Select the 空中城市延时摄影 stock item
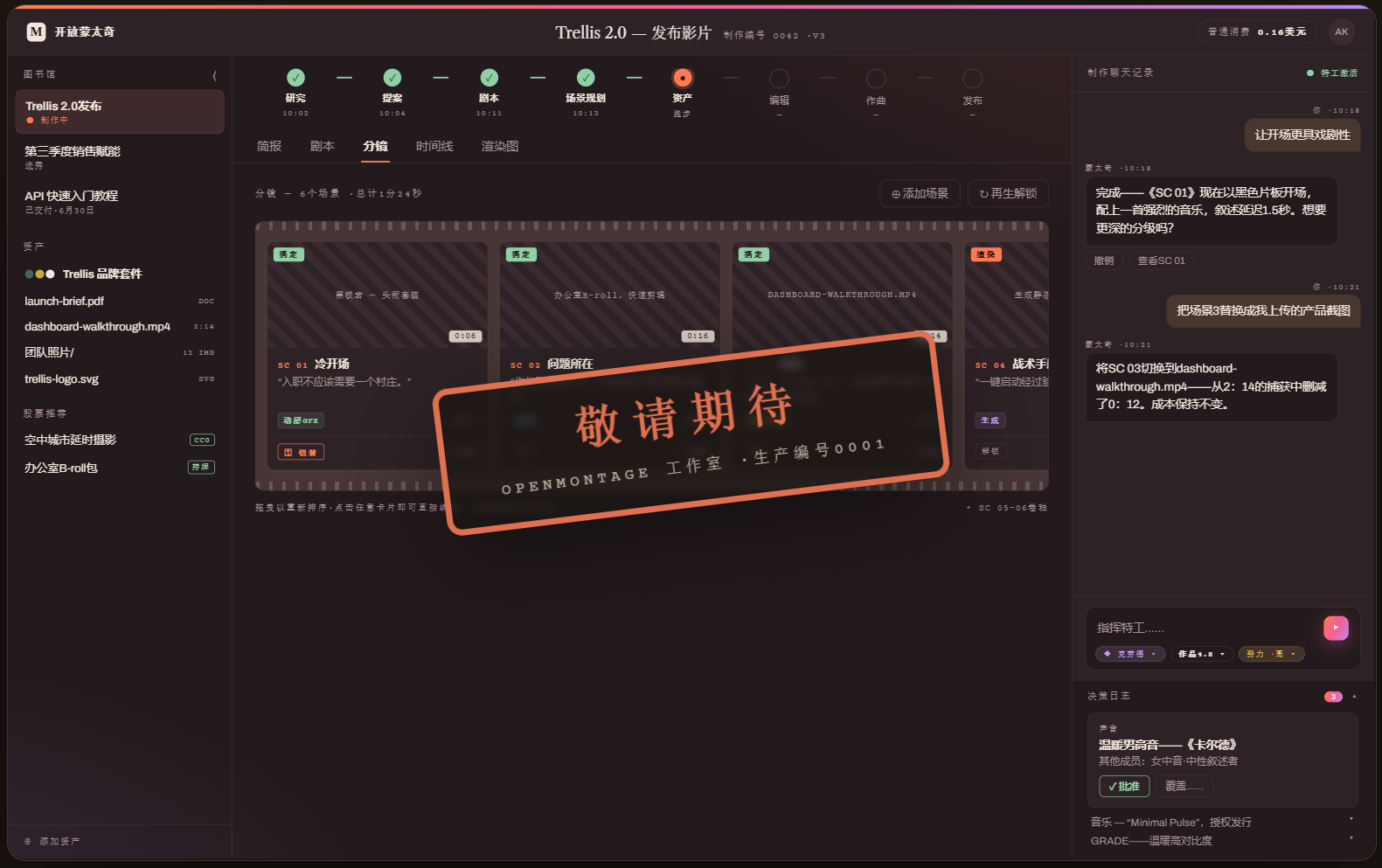Image resolution: width=1382 pixels, height=868 pixels. [120, 440]
